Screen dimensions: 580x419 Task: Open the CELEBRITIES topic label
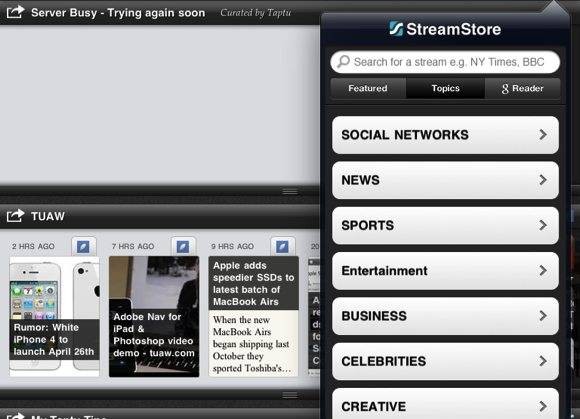pyautogui.click(x=384, y=361)
